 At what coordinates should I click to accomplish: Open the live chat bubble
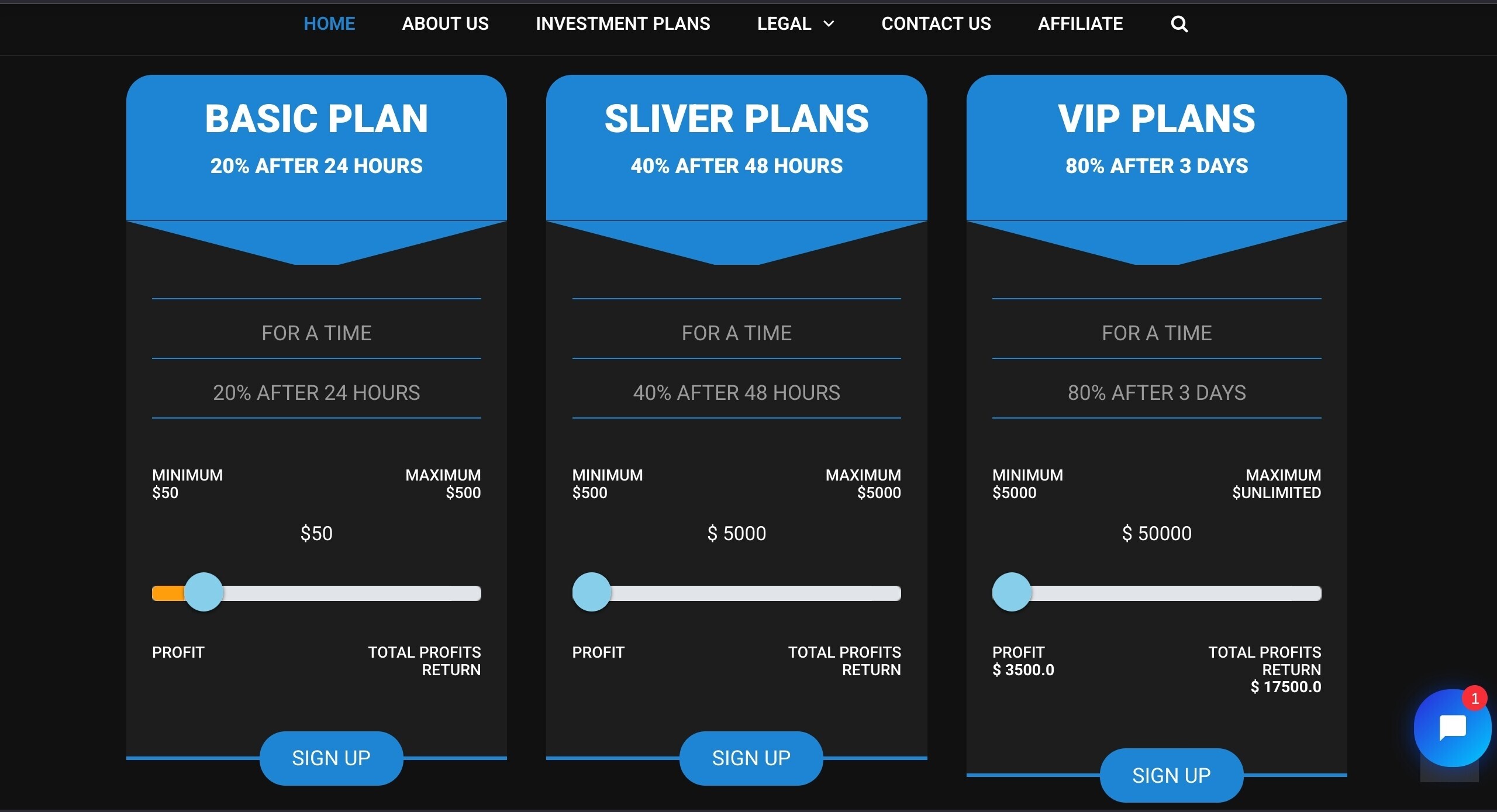click(x=1452, y=728)
